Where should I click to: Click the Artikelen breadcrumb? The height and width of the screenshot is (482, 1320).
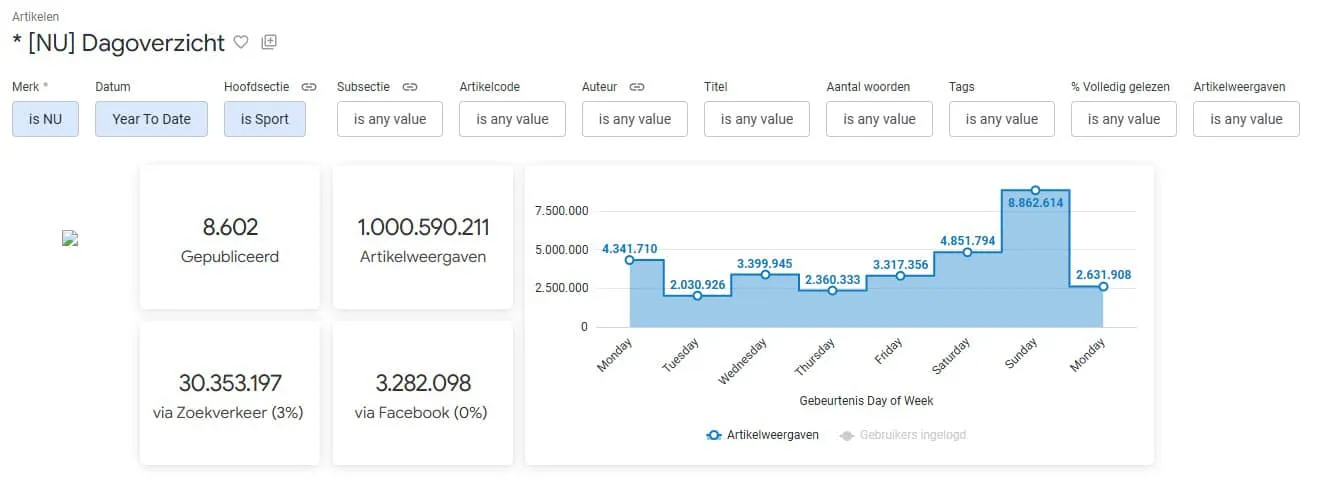pyautogui.click(x=35, y=17)
